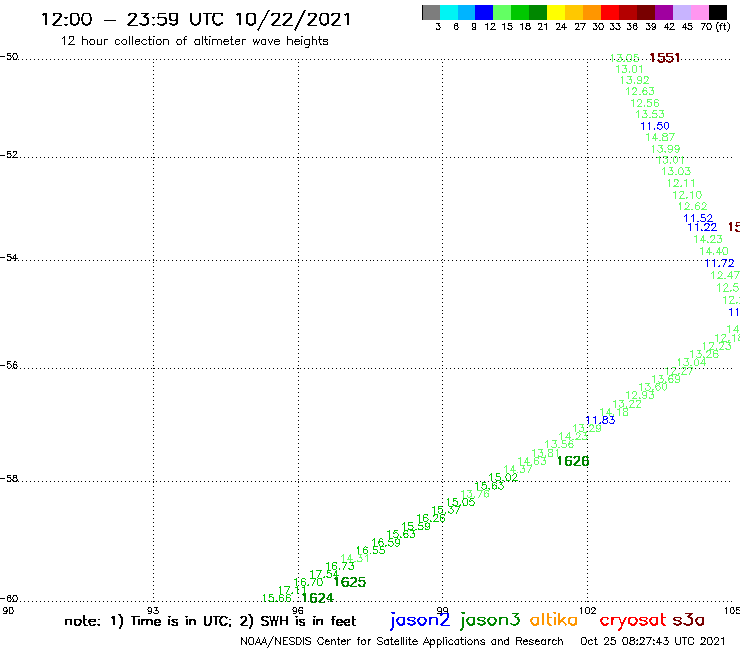
Task: Click the 12.63 wave height value
Action: pyautogui.click(x=640, y=92)
